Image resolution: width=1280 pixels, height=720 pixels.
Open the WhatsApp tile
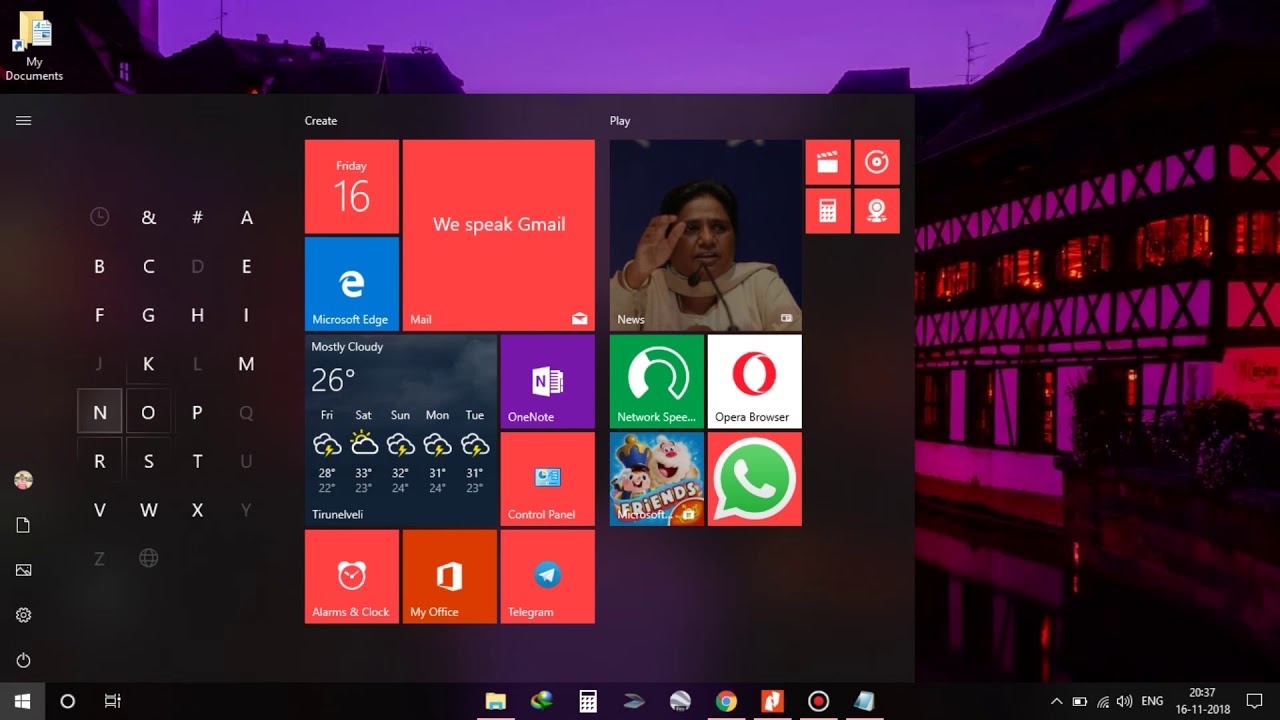pos(755,479)
